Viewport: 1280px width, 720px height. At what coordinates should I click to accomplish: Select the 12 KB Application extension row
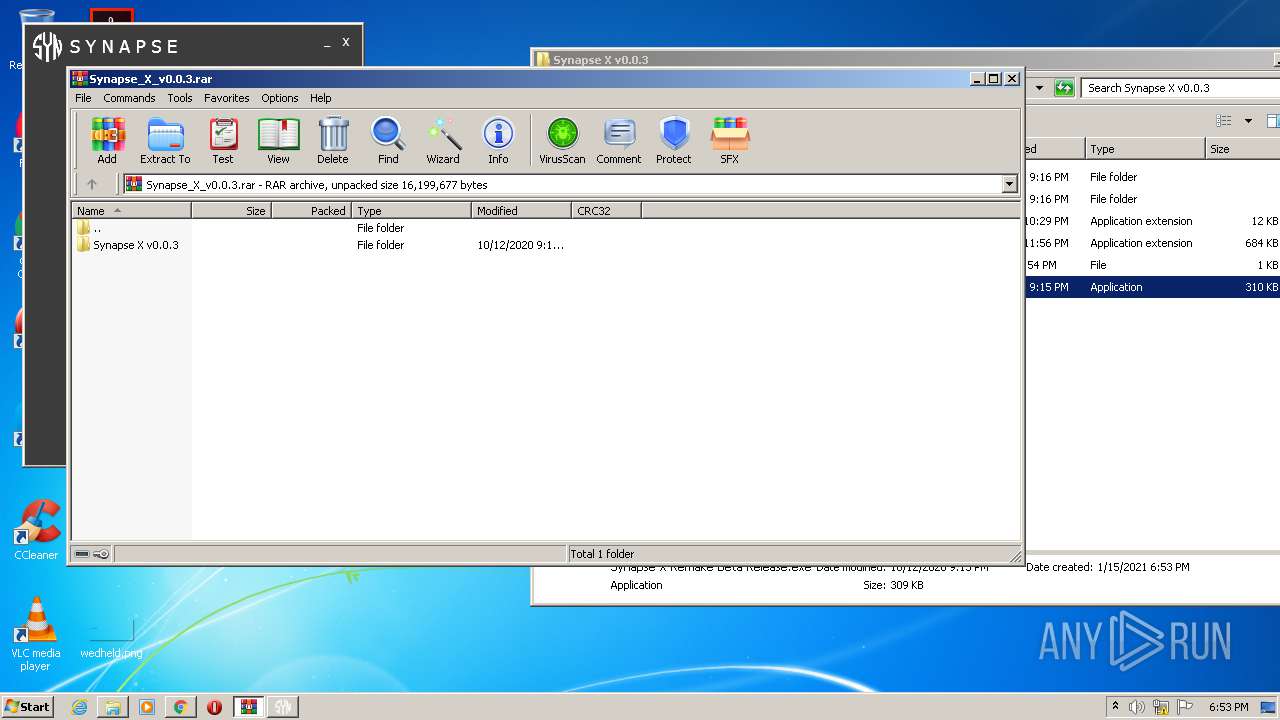1152,221
